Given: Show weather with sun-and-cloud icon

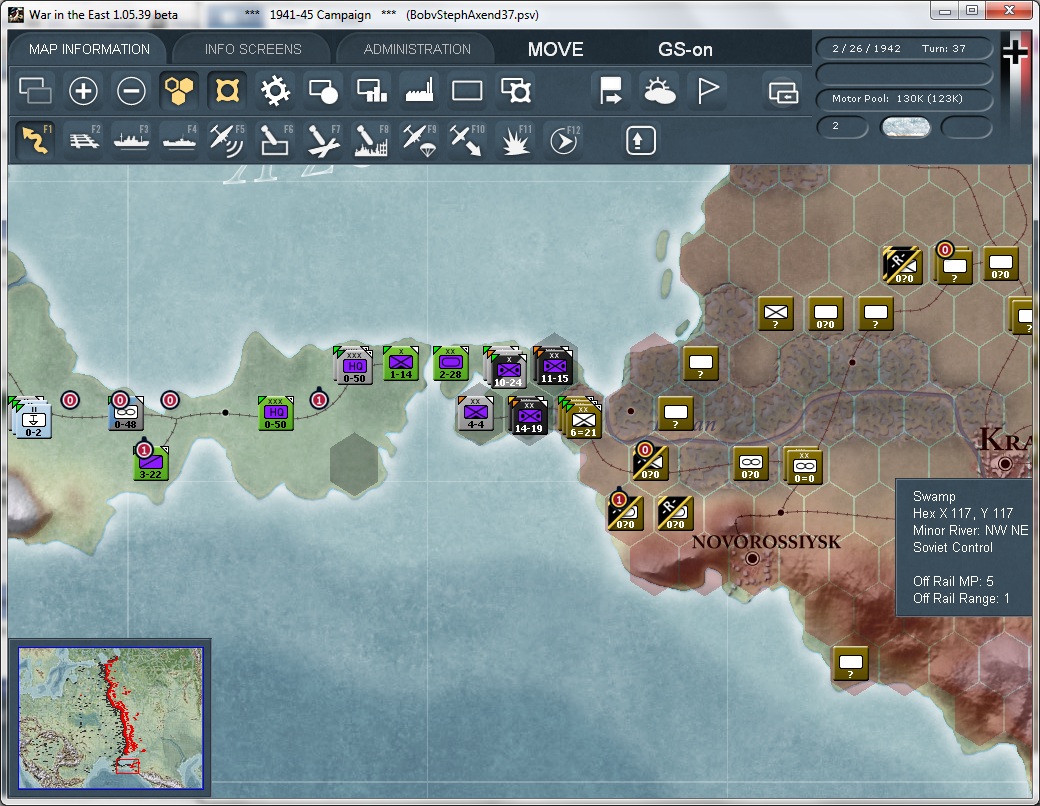Looking at the screenshot, I should pyautogui.click(x=659, y=91).
